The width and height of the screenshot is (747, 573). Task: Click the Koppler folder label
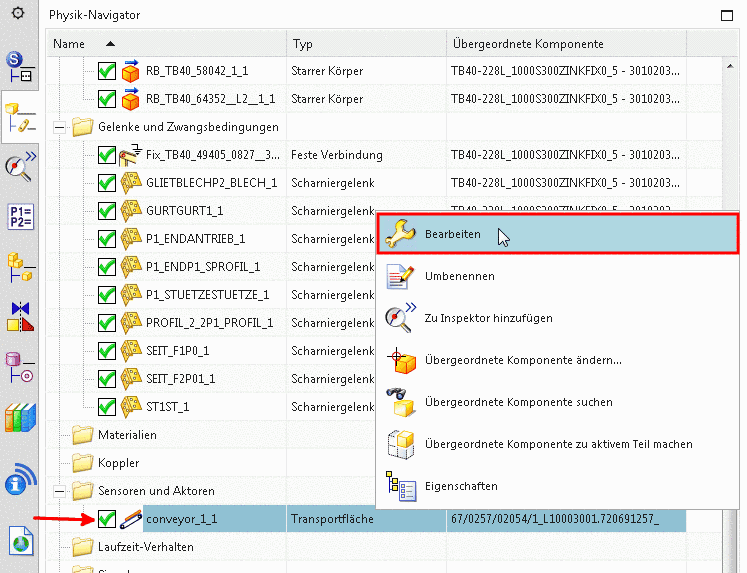pyautogui.click(x=119, y=463)
